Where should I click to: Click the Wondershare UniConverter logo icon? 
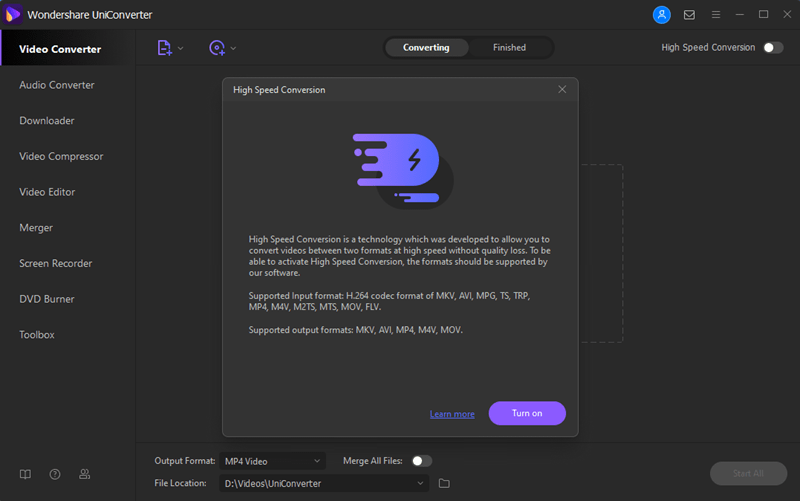12,14
